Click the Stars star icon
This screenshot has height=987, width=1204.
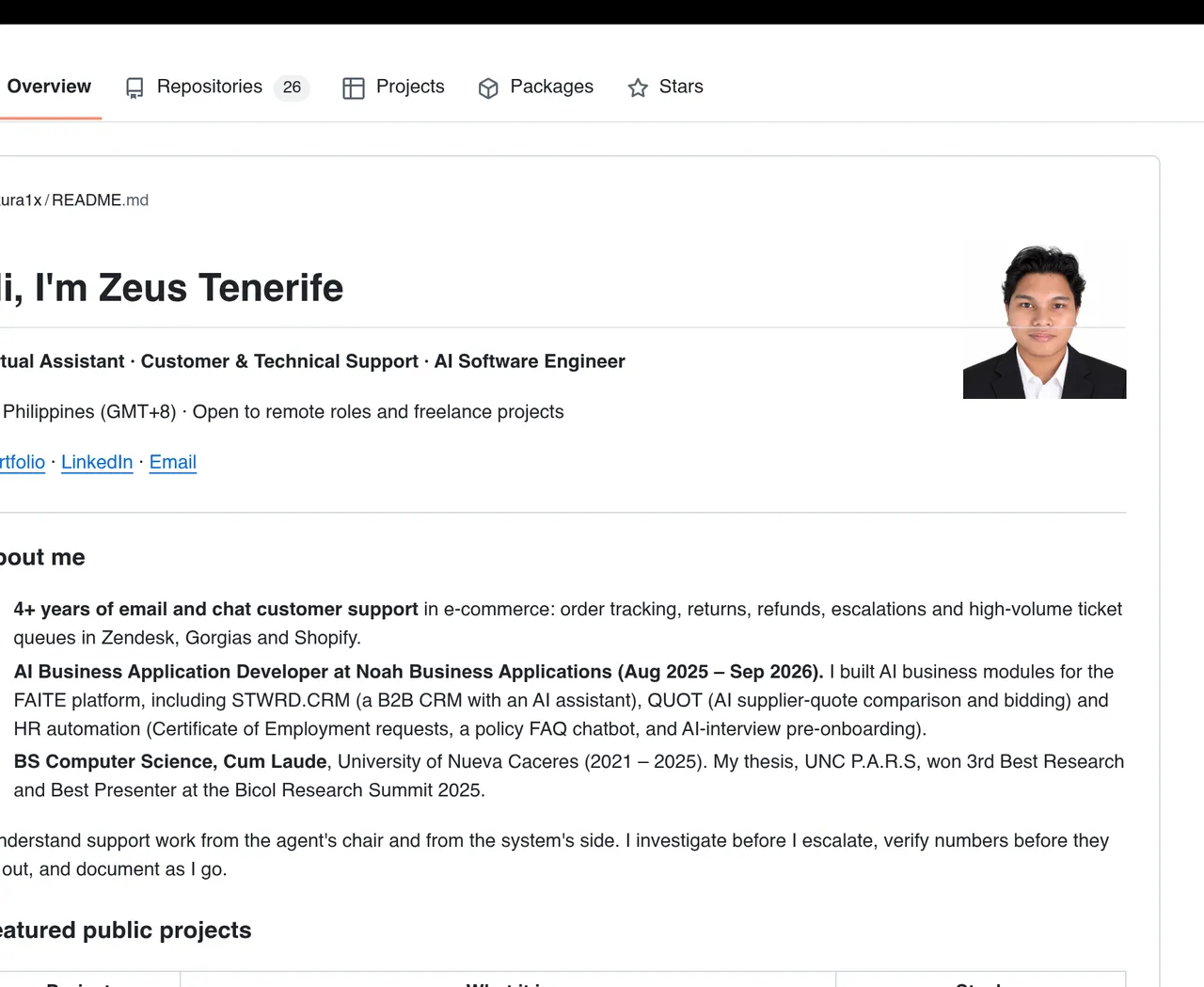[638, 88]
